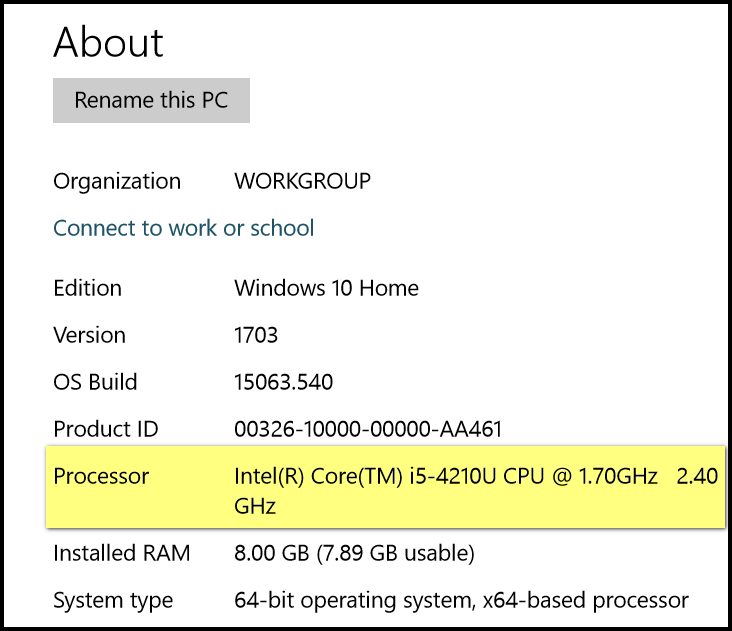Select product ID 00326-10000-00000-AA461
This screenshot has width=732, height=631.
[x=368, y=429]
